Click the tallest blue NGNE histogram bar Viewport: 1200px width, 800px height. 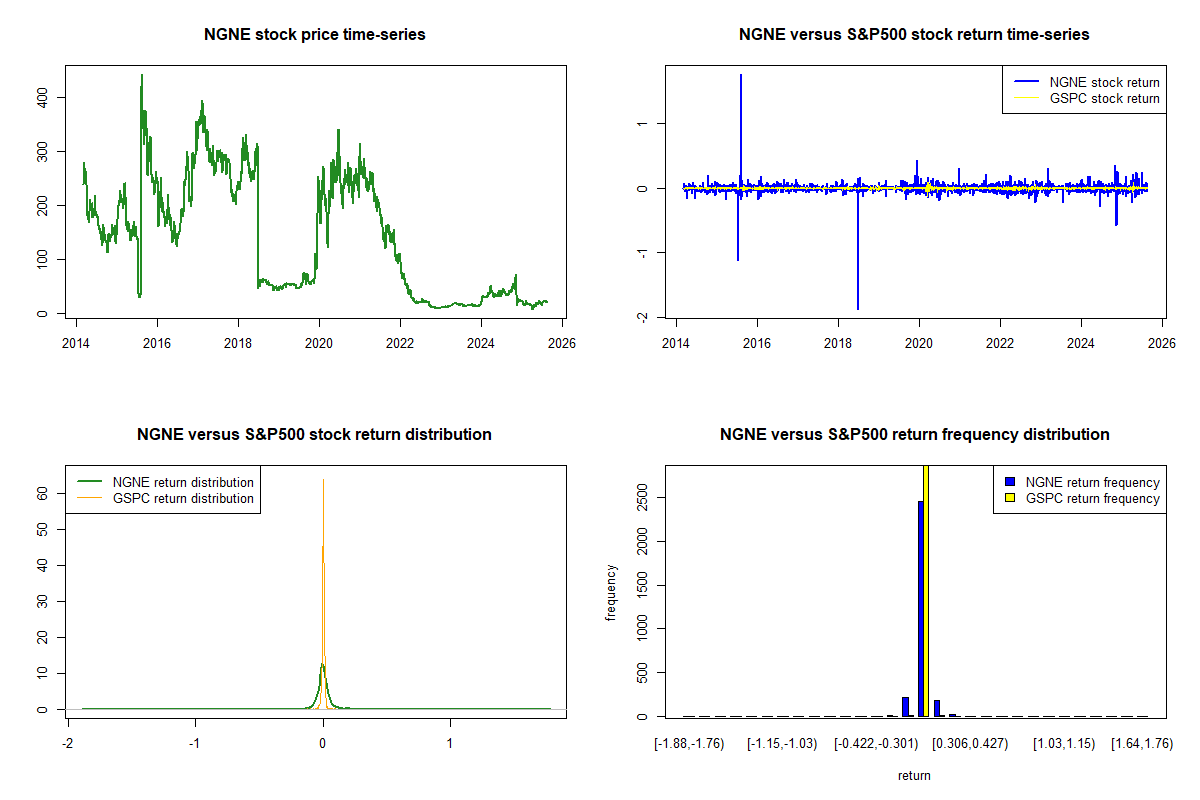(x=920, y=608)
